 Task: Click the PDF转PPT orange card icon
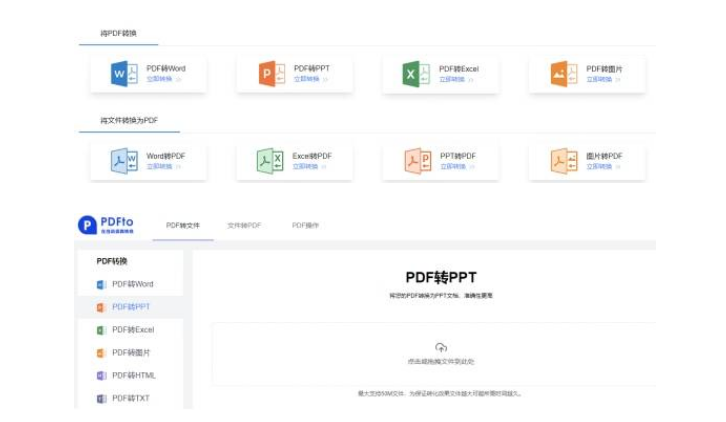(271, 73)
